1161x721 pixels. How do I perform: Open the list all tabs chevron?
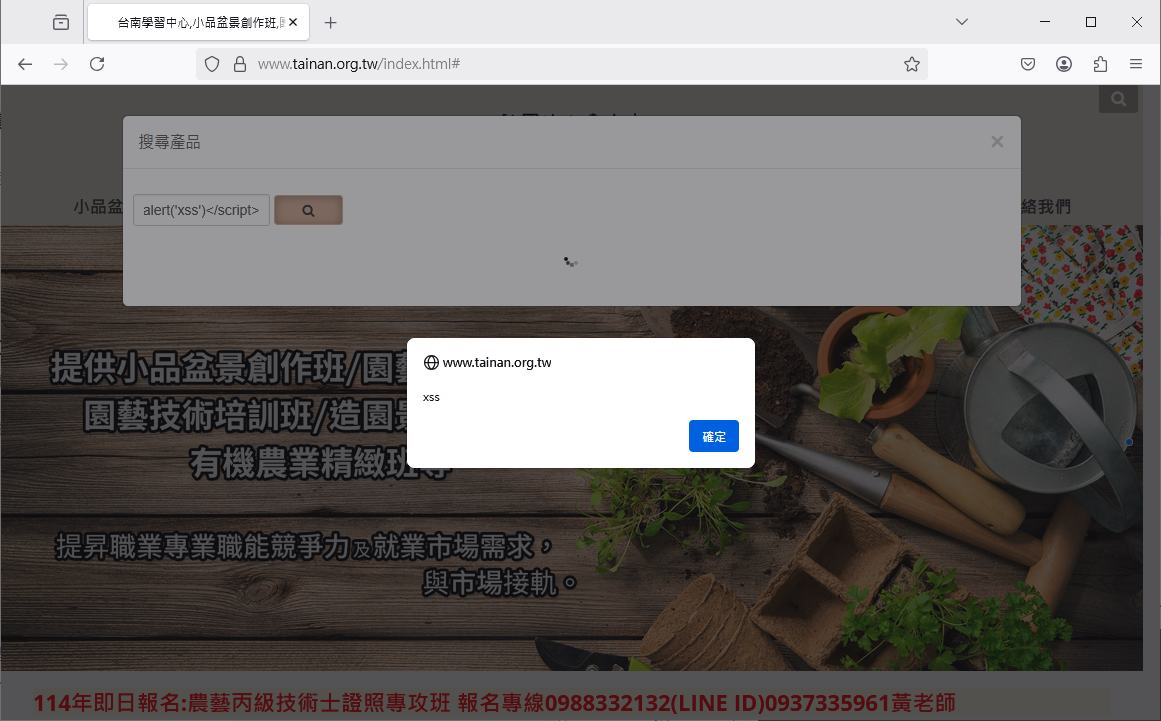coord(962,22)
